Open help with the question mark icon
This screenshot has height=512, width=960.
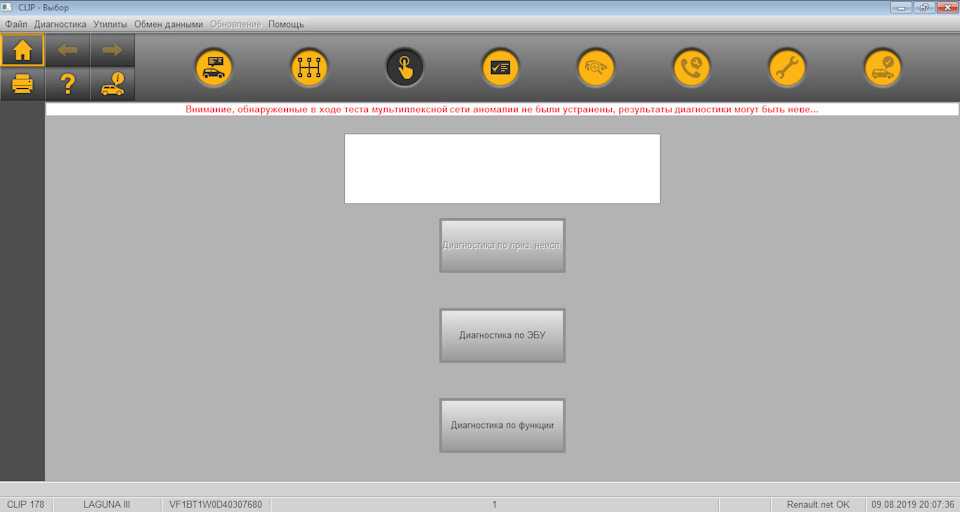(67, 84)
